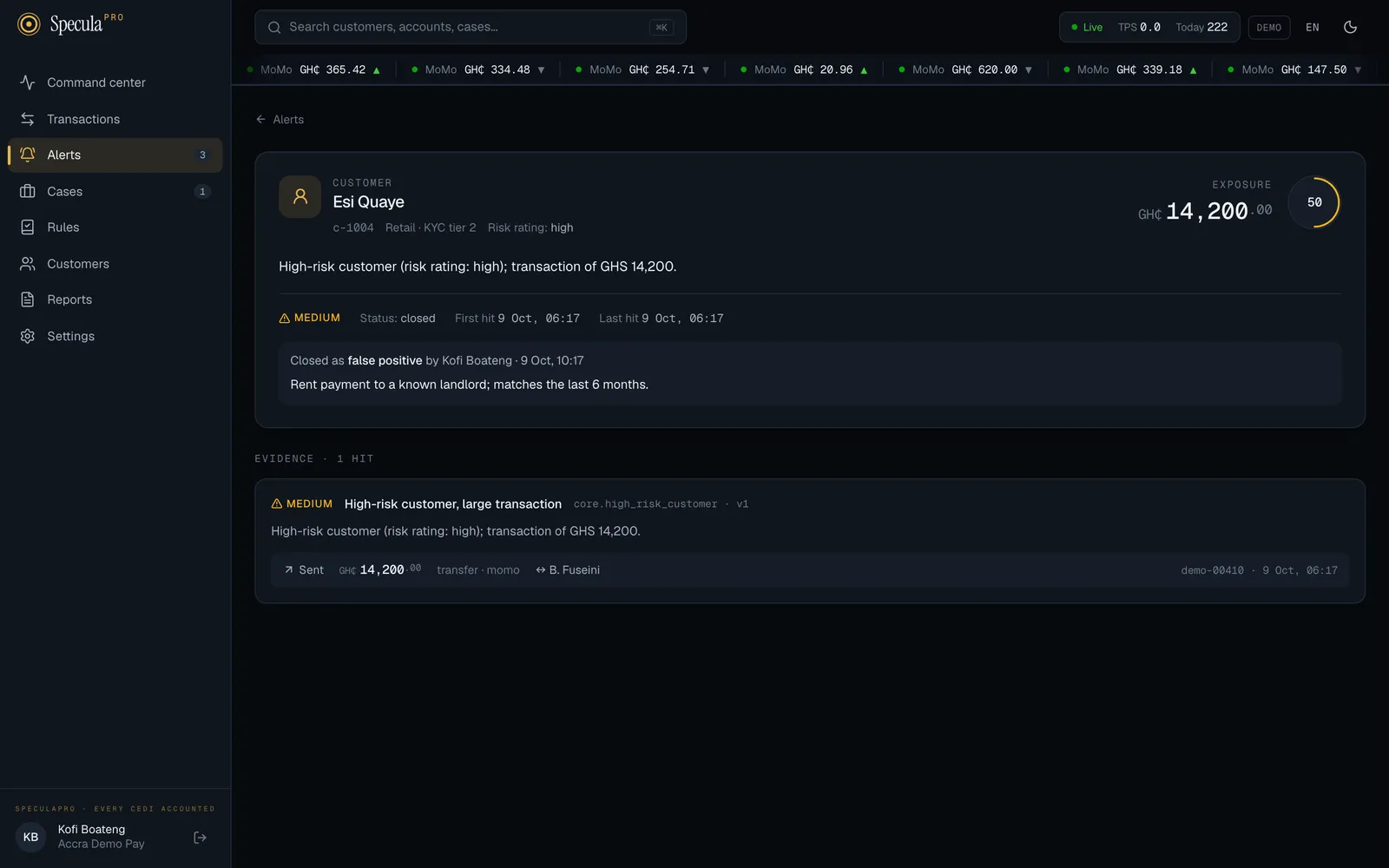Focus the search customers, accounts, cases field
The height and width of the screenshot is (868, 1389).
[x=470, y=27]
